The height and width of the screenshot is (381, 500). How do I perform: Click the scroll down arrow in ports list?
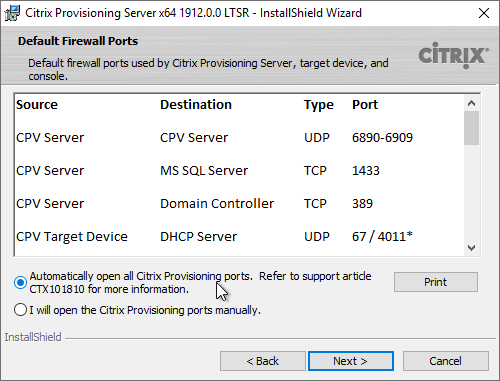[x=471, y=248]
